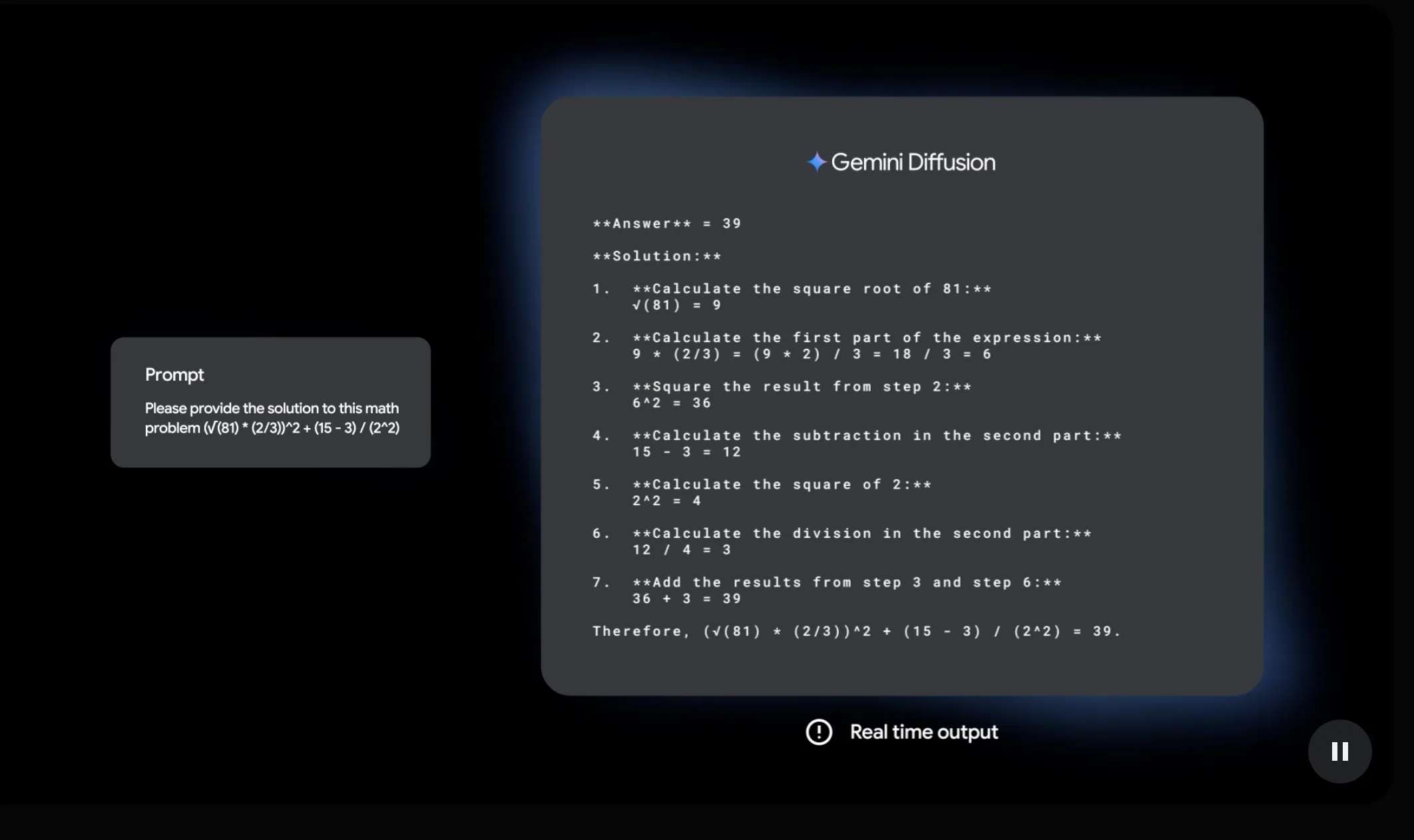Screen dimensions: 1414x840
Task: Click the Answer = 39 line
Action: click(666, 224)
